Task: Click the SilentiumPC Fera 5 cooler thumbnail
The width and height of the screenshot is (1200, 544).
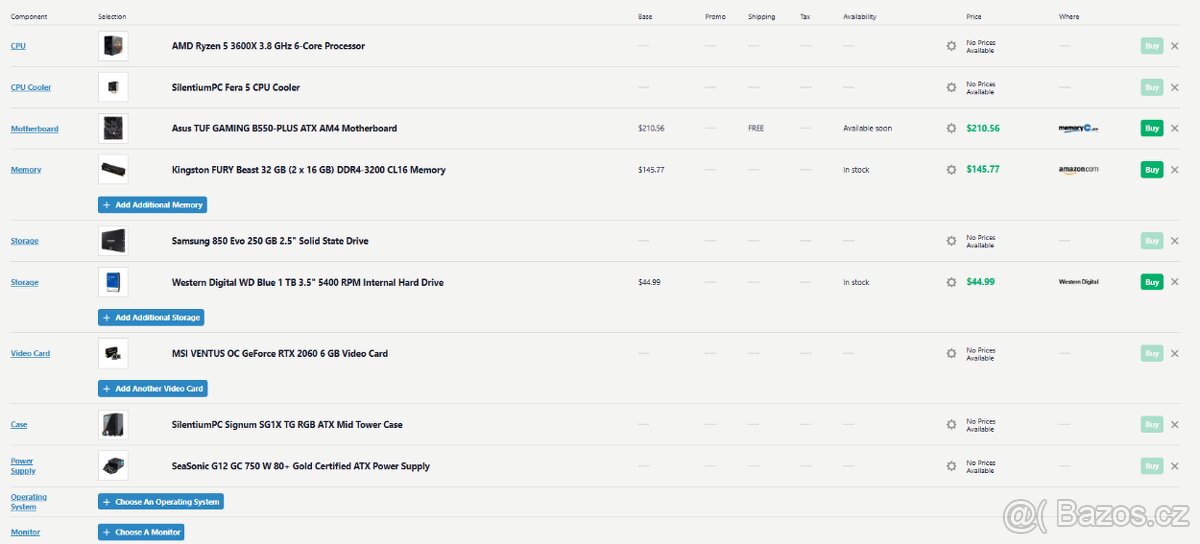Action: tap(113, 87)
